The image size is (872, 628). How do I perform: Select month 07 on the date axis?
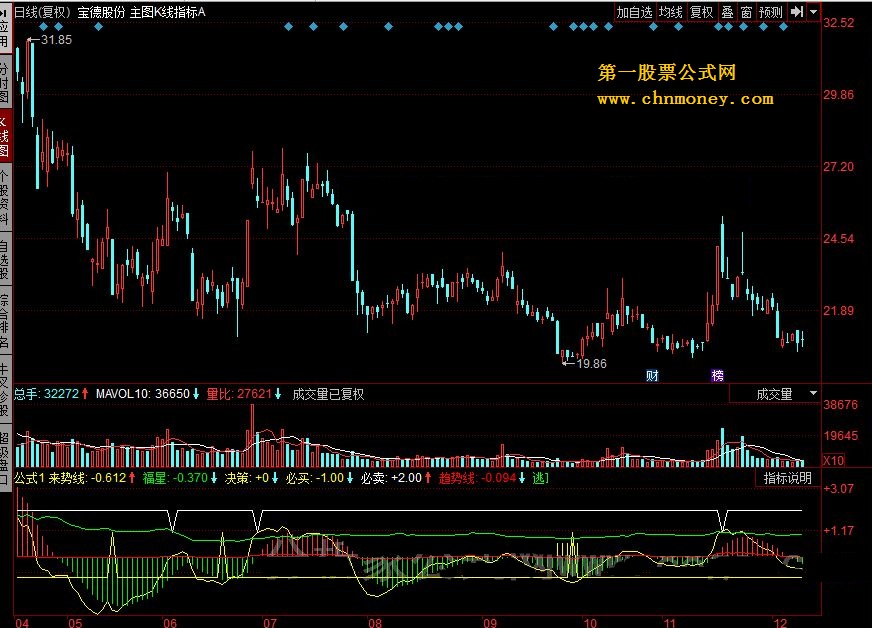(x=270, y=622)
